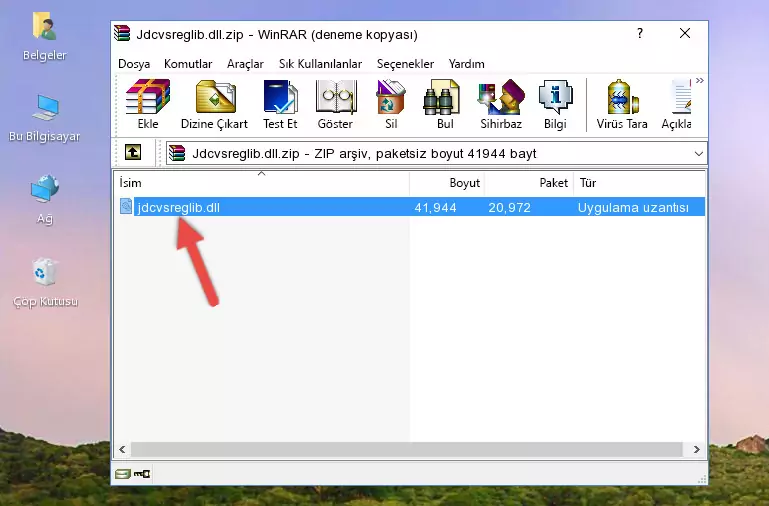Click the jdcvsreglib.dll file icon
The image size is (769, 506).
click(126, 206)
